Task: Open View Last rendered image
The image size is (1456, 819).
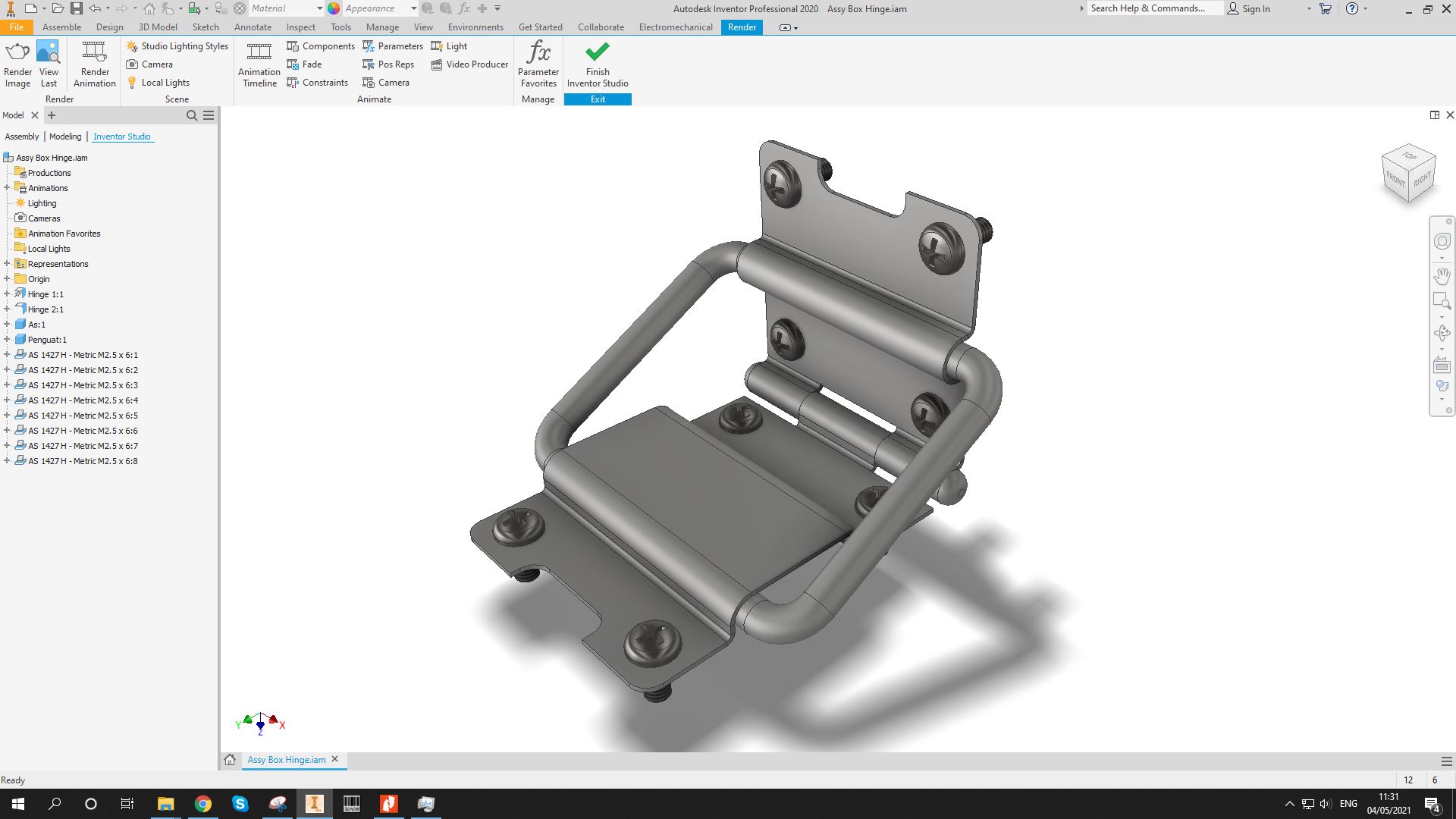Action: (48, 52)
